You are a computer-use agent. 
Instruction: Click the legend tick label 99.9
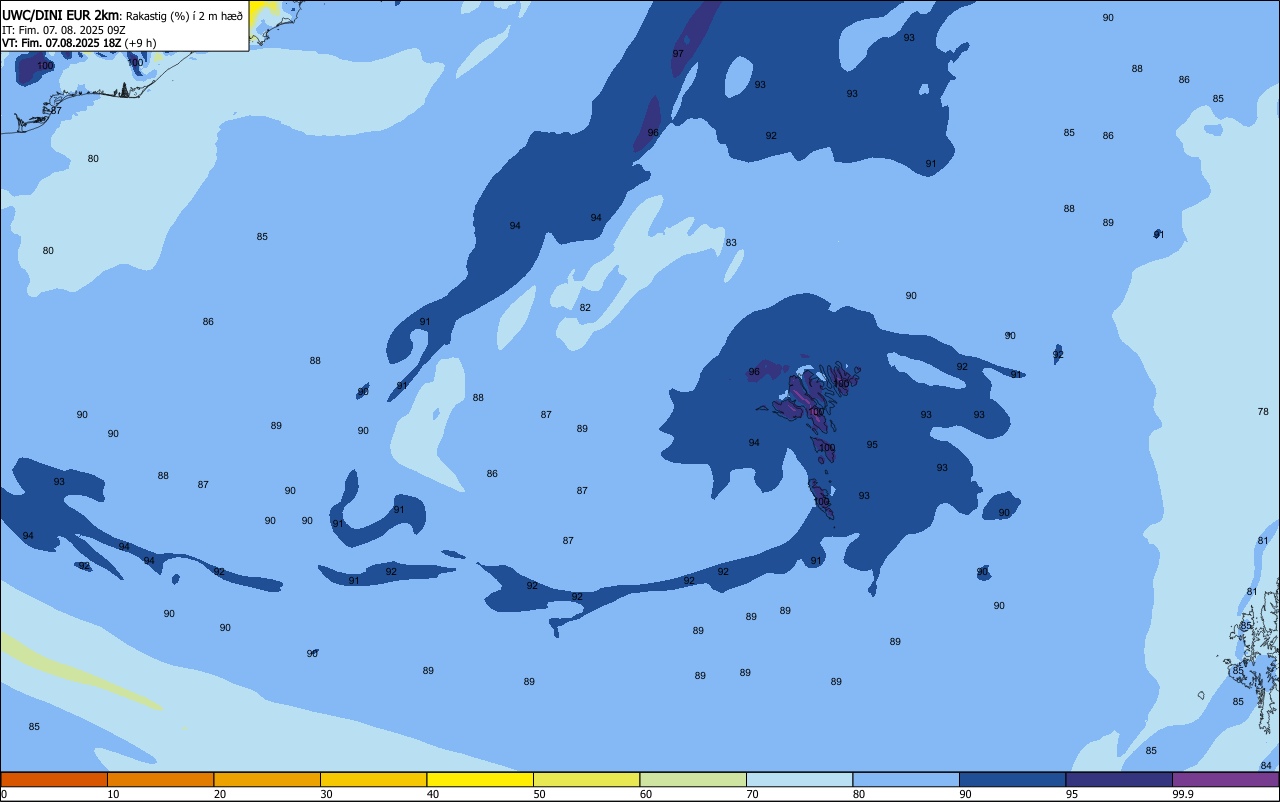[1183, 794]
